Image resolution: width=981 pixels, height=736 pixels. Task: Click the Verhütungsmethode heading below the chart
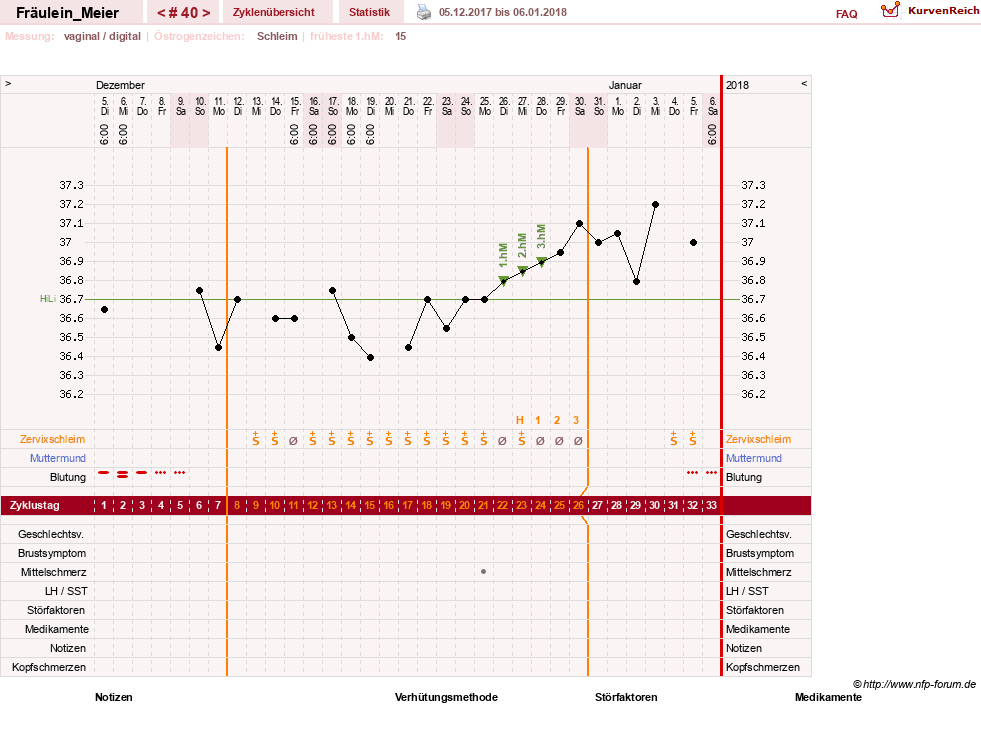tap(446, 697)
